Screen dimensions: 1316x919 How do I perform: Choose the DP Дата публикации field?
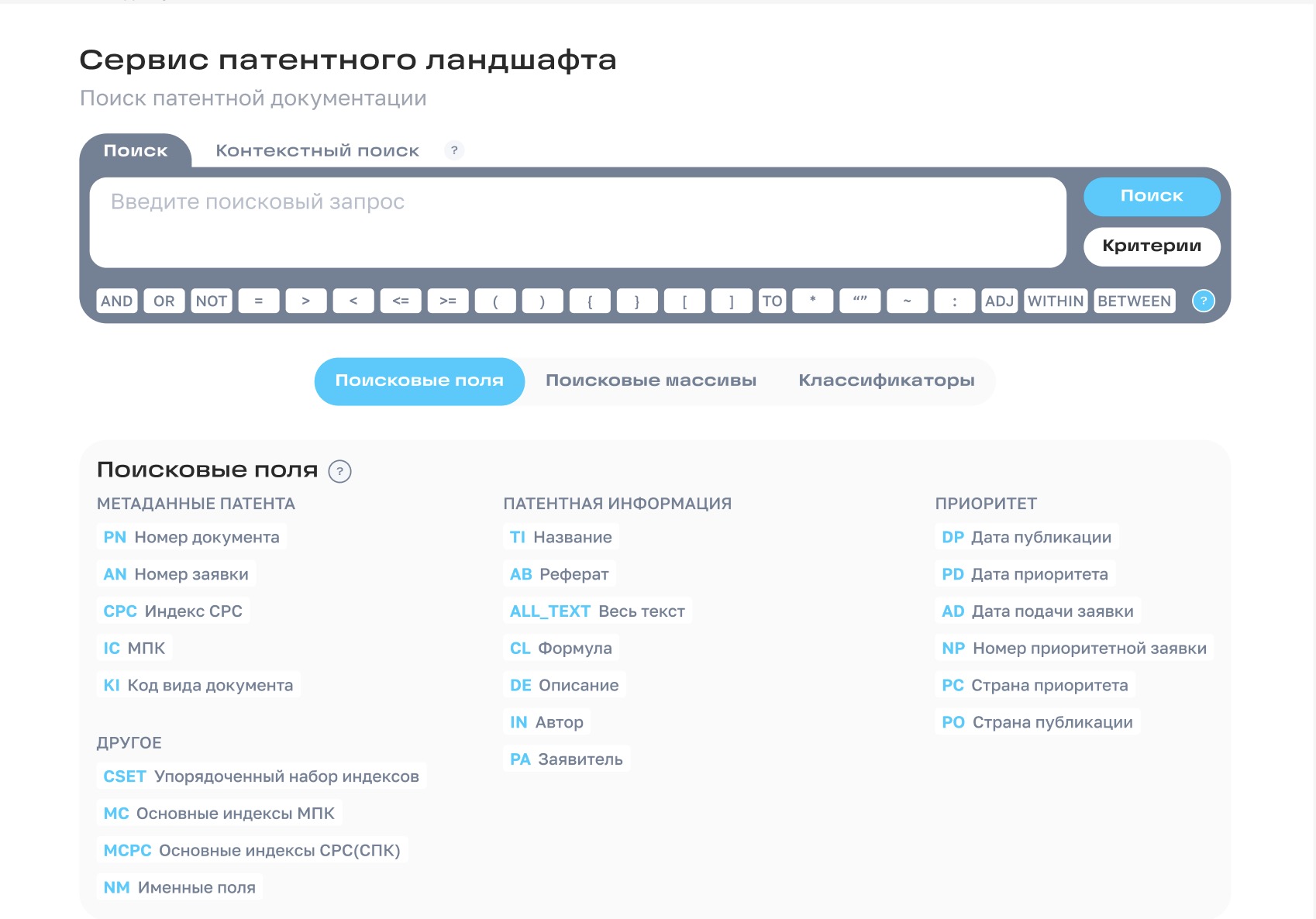[x=1027, y=537]
